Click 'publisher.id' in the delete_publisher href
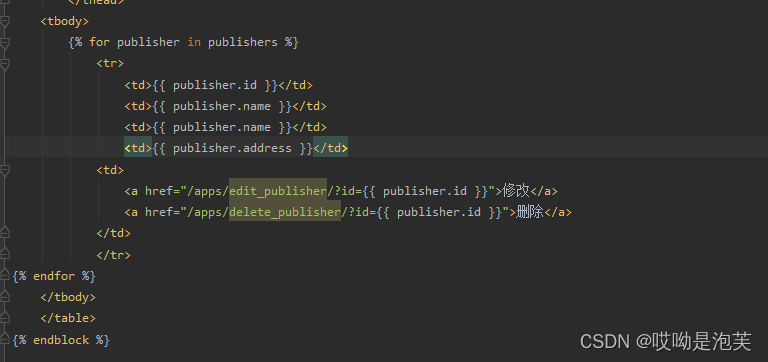Screen dimensions: 768x362 click(439, 212)
